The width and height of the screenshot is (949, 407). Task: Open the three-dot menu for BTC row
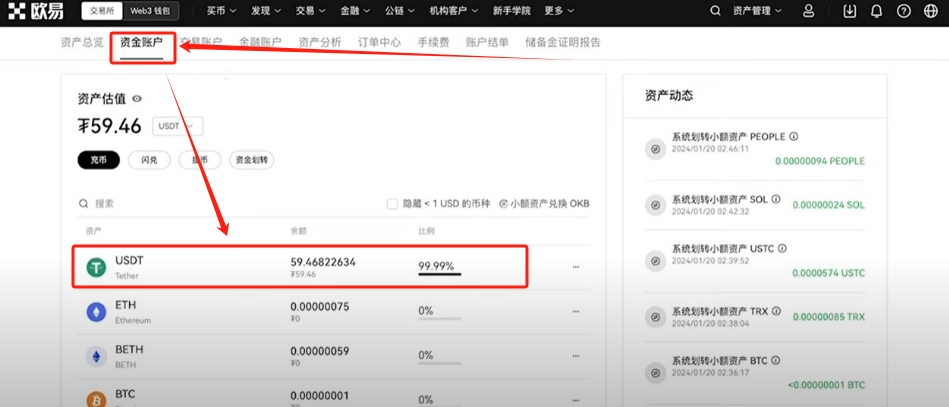(576, 400)
